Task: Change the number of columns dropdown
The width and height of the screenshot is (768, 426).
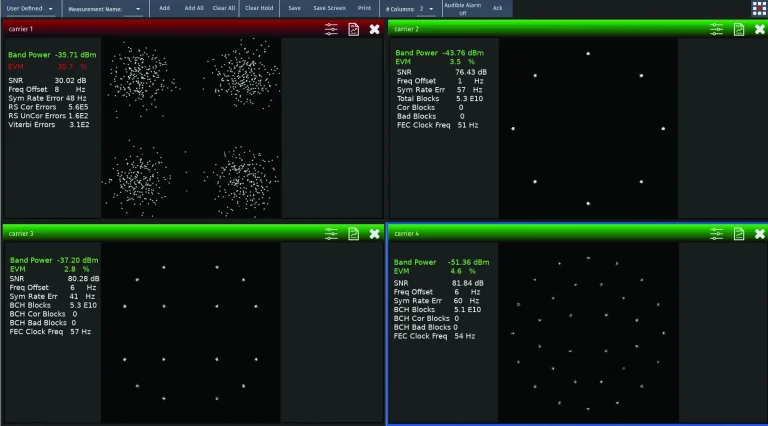Action: [427, 8]
